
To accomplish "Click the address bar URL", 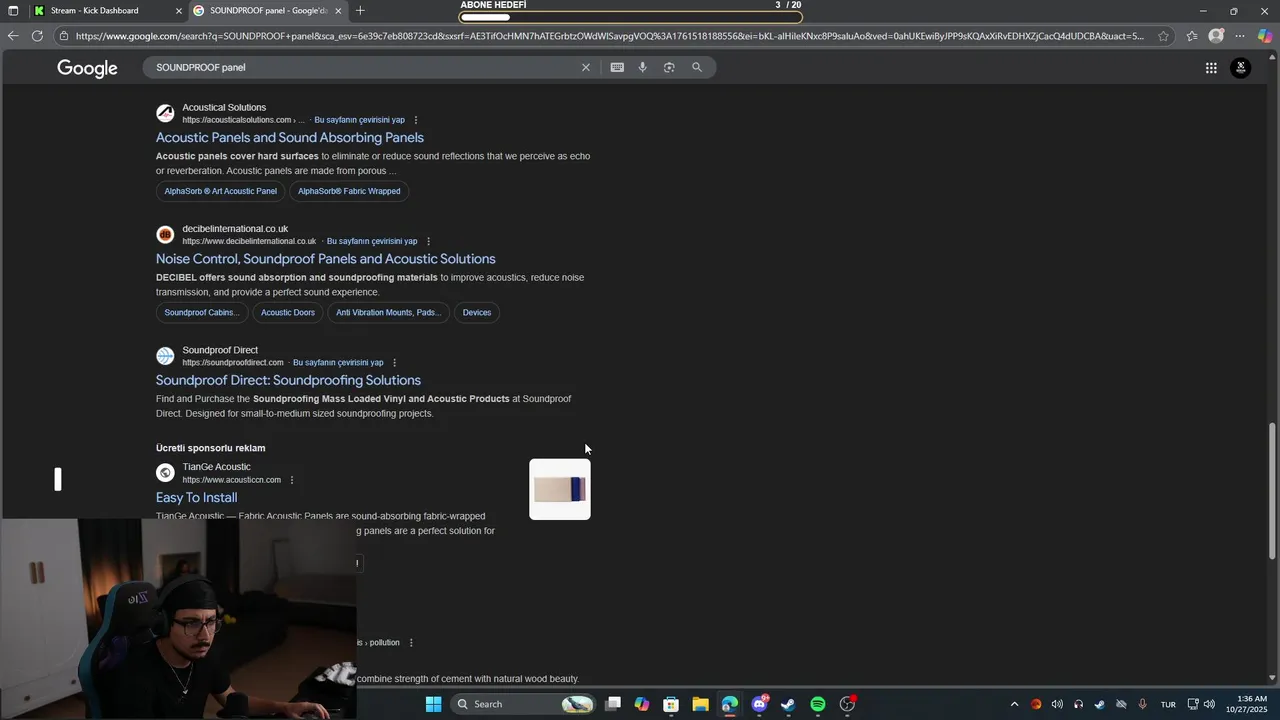I will click(609, 36).
